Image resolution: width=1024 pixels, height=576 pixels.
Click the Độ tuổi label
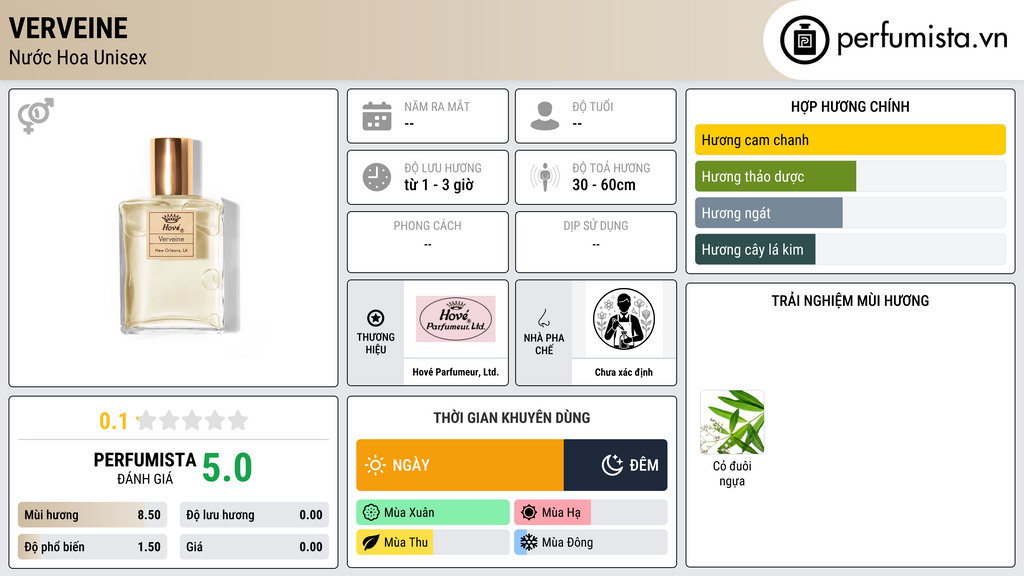[x=592, y=106]
